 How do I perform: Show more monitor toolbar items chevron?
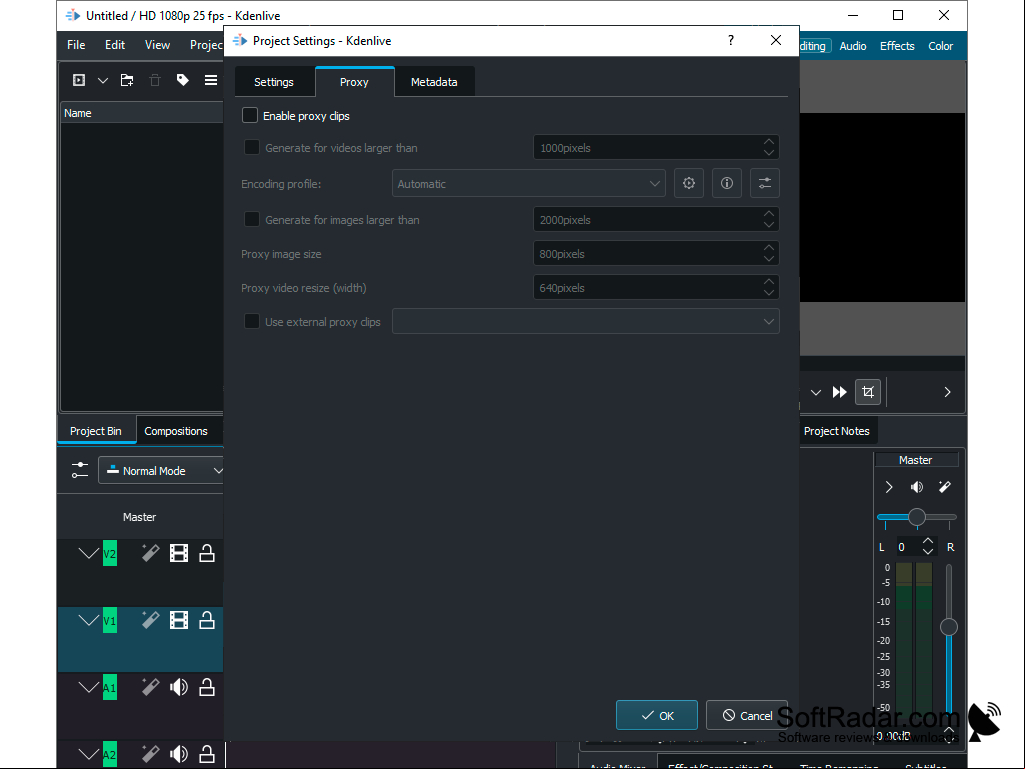point(947,392)
